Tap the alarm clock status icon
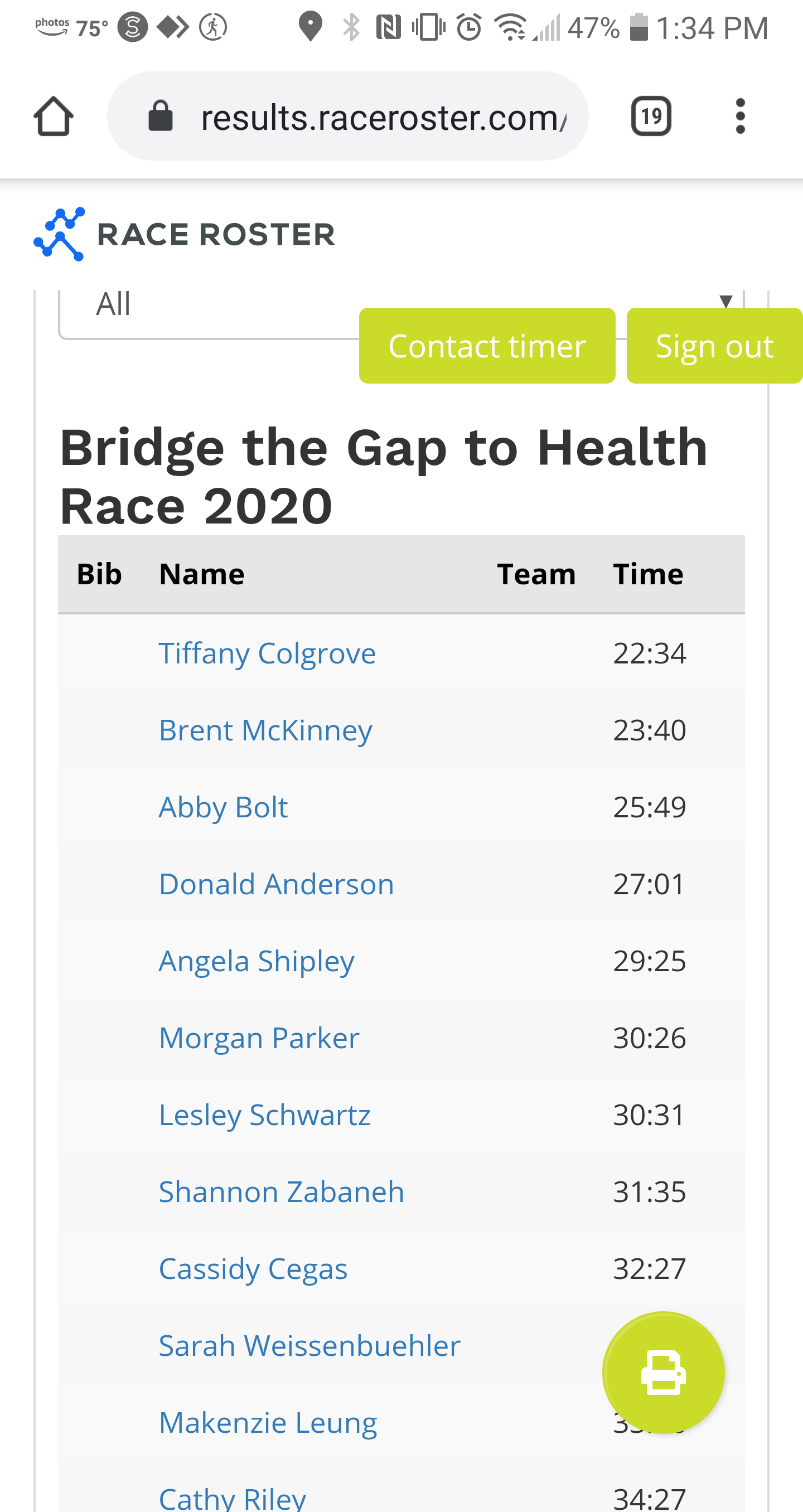The height and width of the screenshot is (1512, 803). [x=469, y=27]
